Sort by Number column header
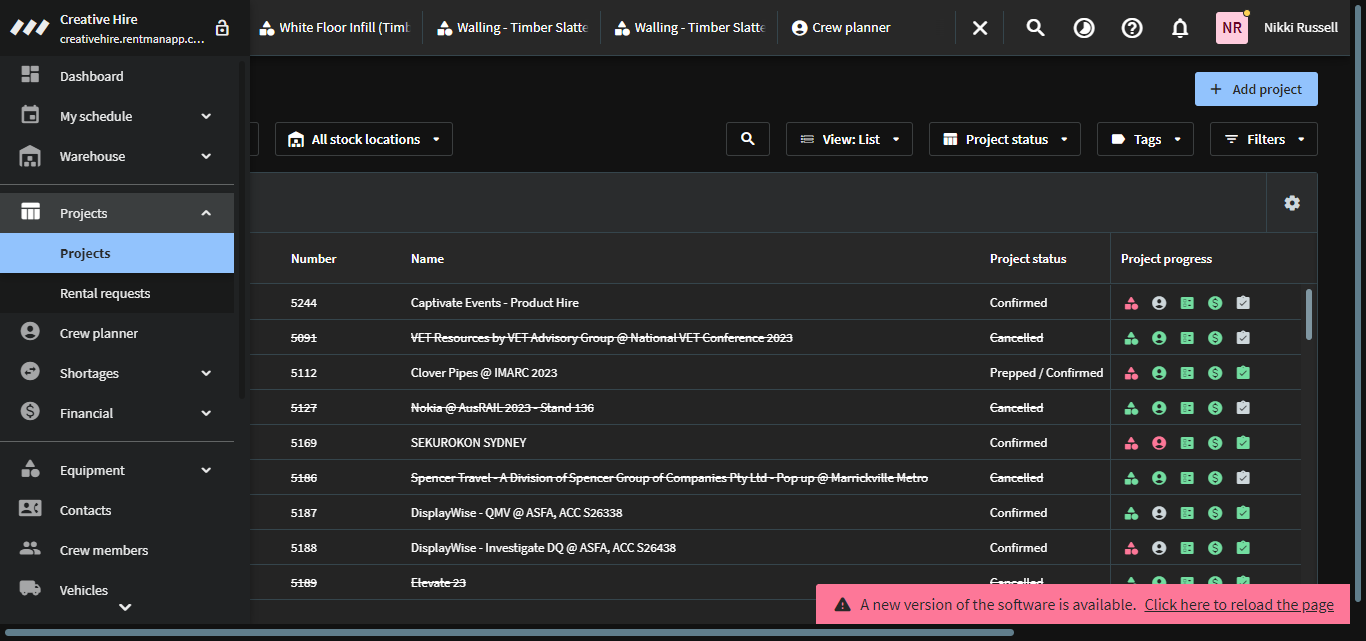The image size is (1366, 641). [314, 259]
